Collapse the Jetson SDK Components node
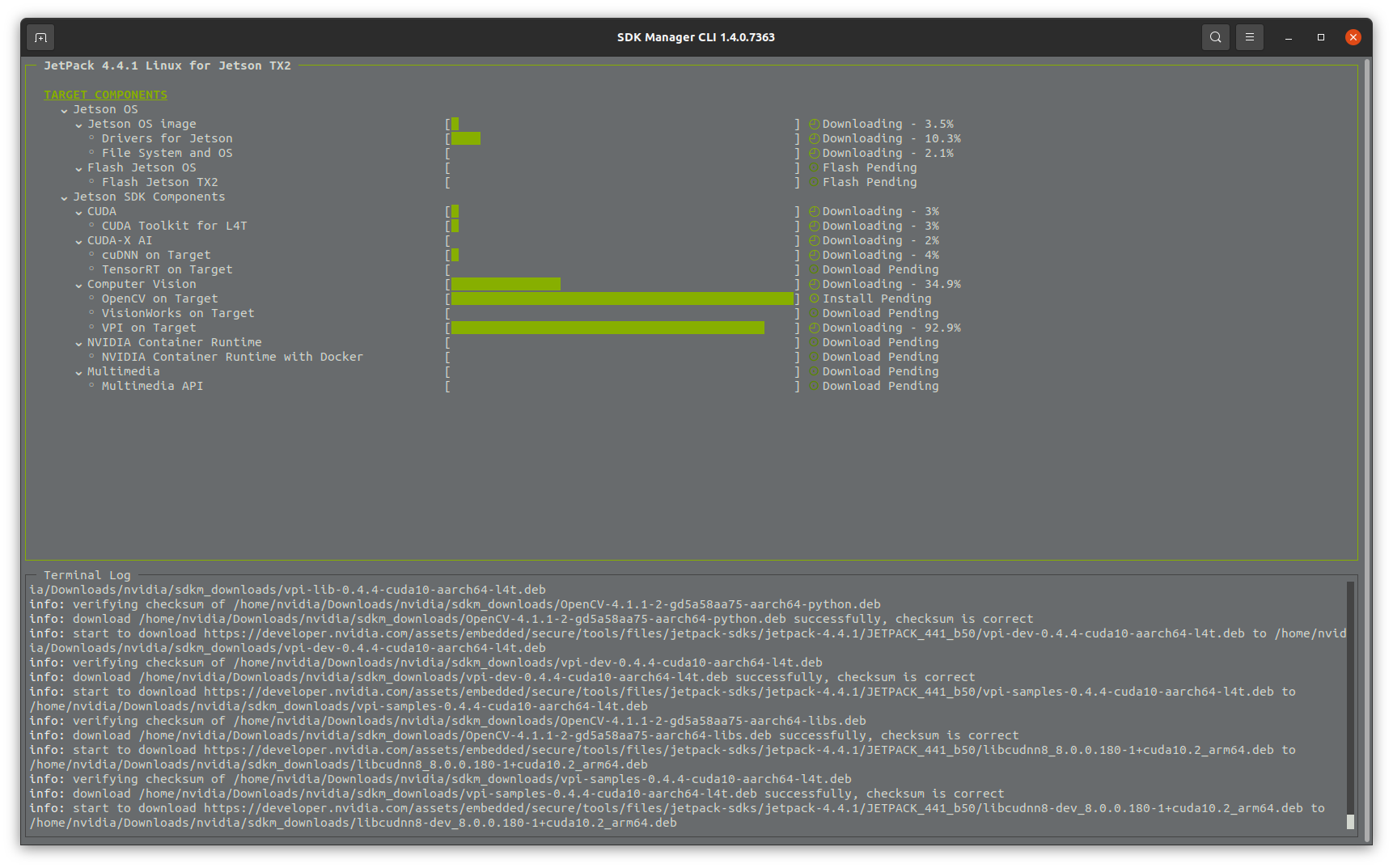The width and height of the screenshot is (1393, 868). (64, 198)
